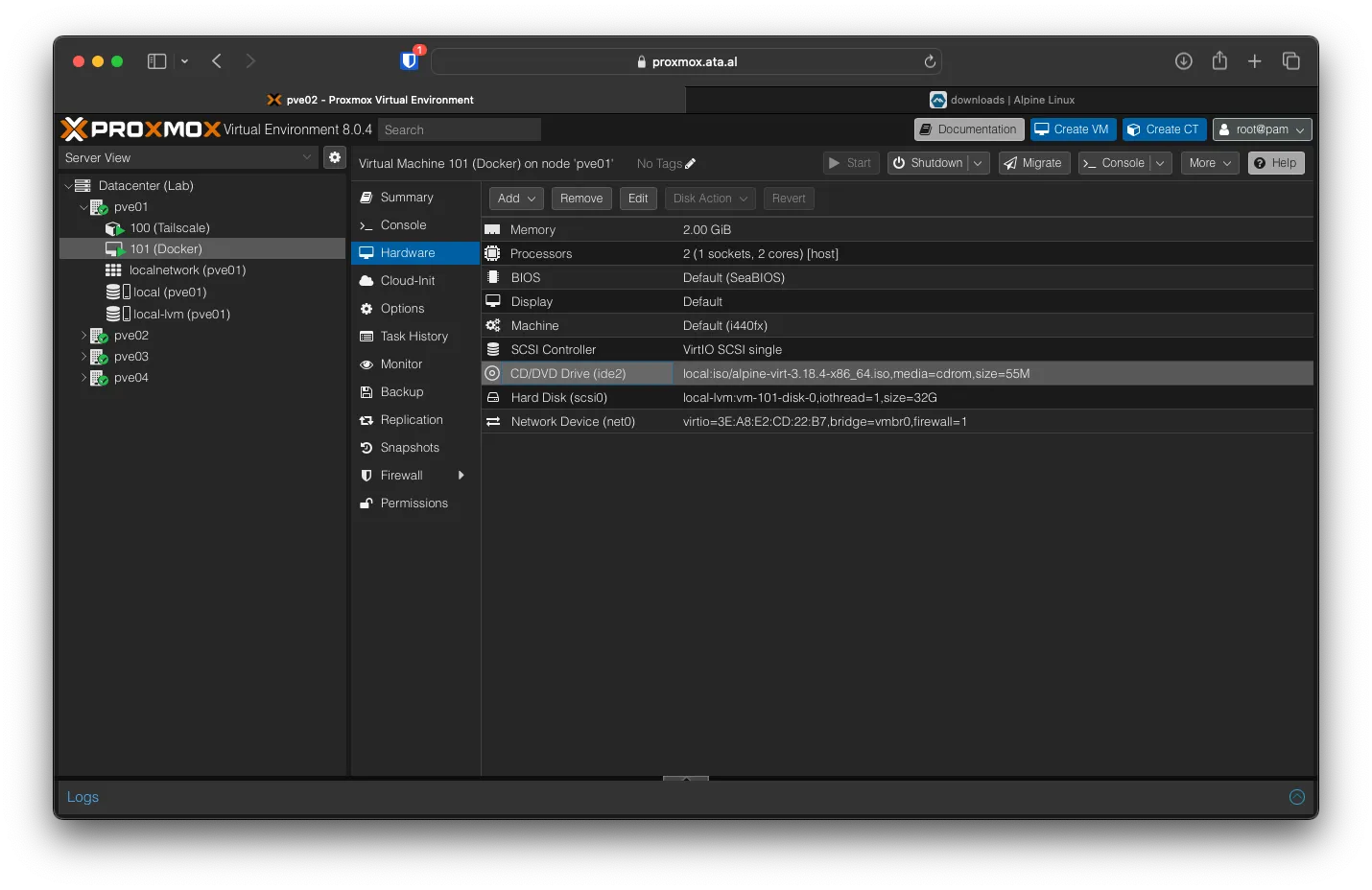The width and height of the screenshot is (1372, 890).
Task: Click the Shutdown button
Action: [928, 163]
